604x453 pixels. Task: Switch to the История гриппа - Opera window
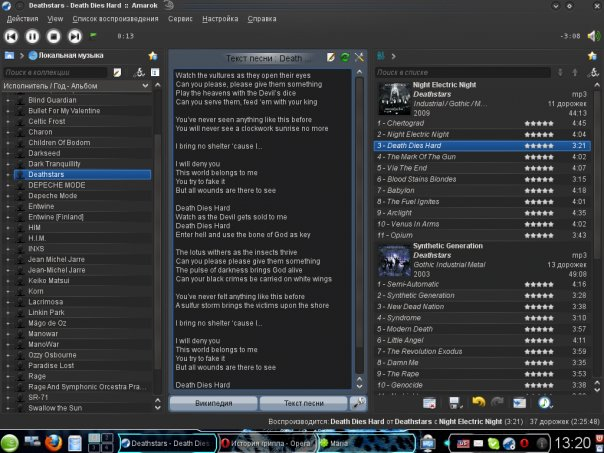pos(266,443)
